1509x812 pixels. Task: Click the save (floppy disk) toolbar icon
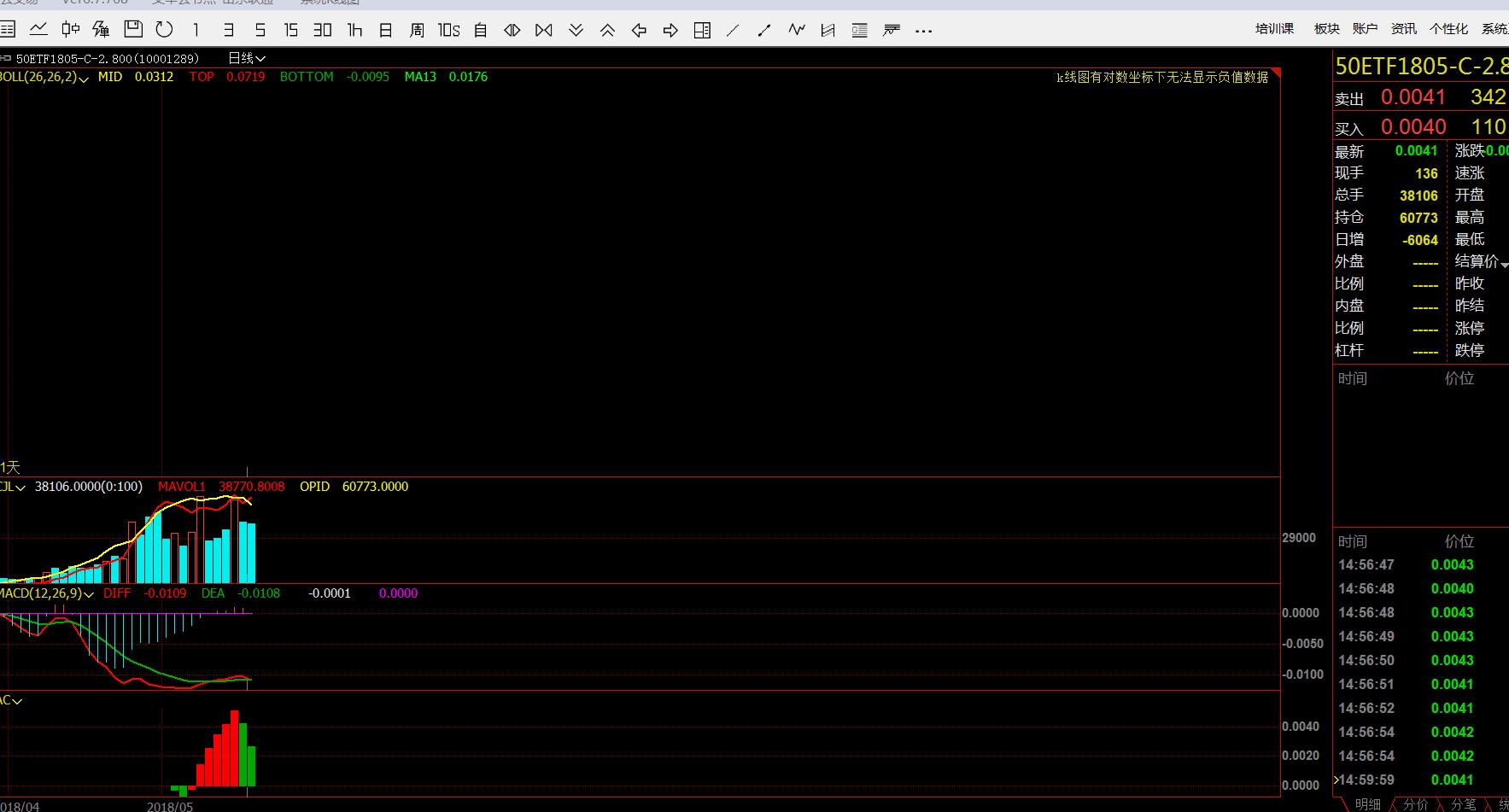tap(133, 30)
